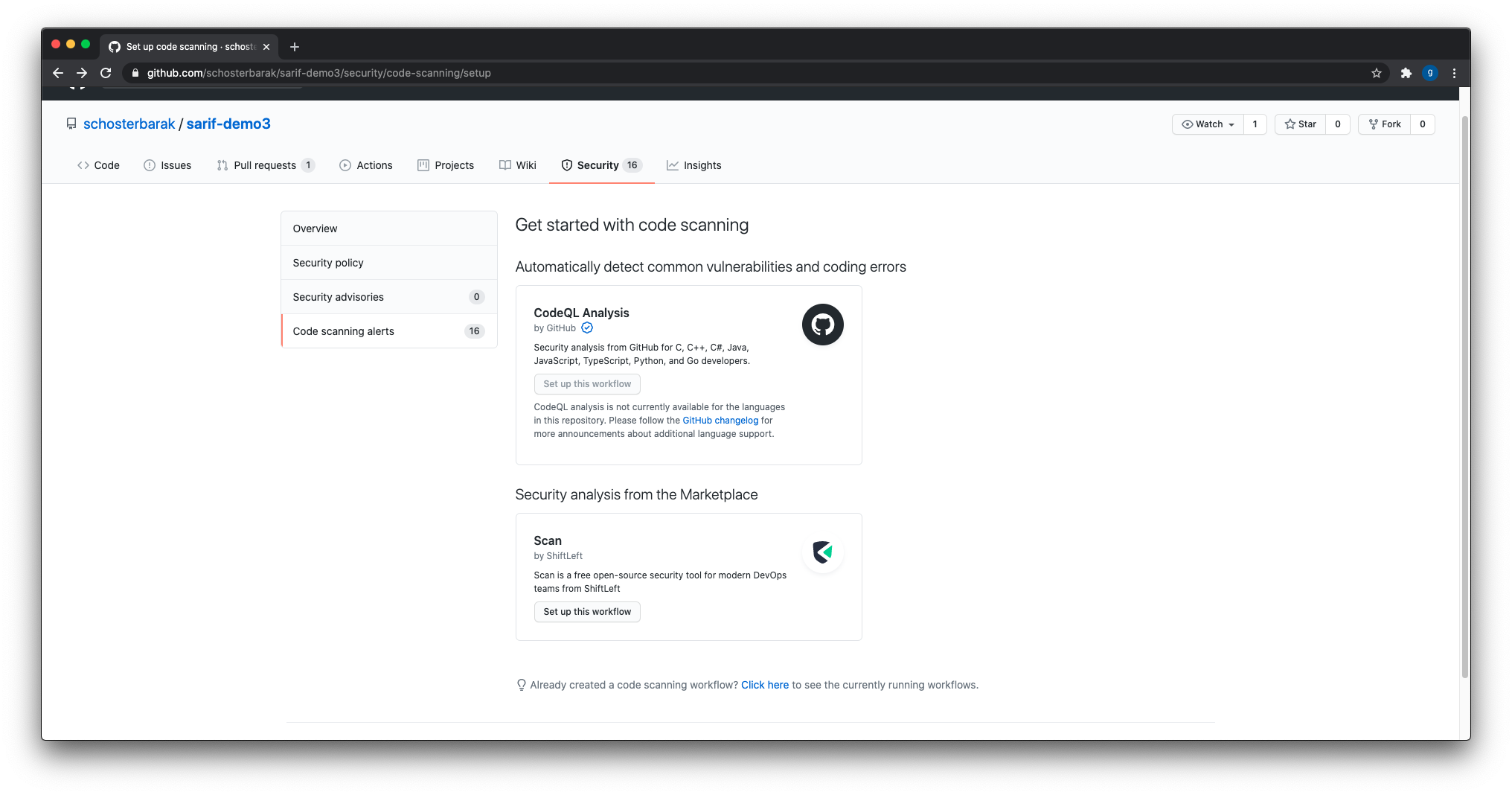Bookmark this page with star icon

[1377, 73]
